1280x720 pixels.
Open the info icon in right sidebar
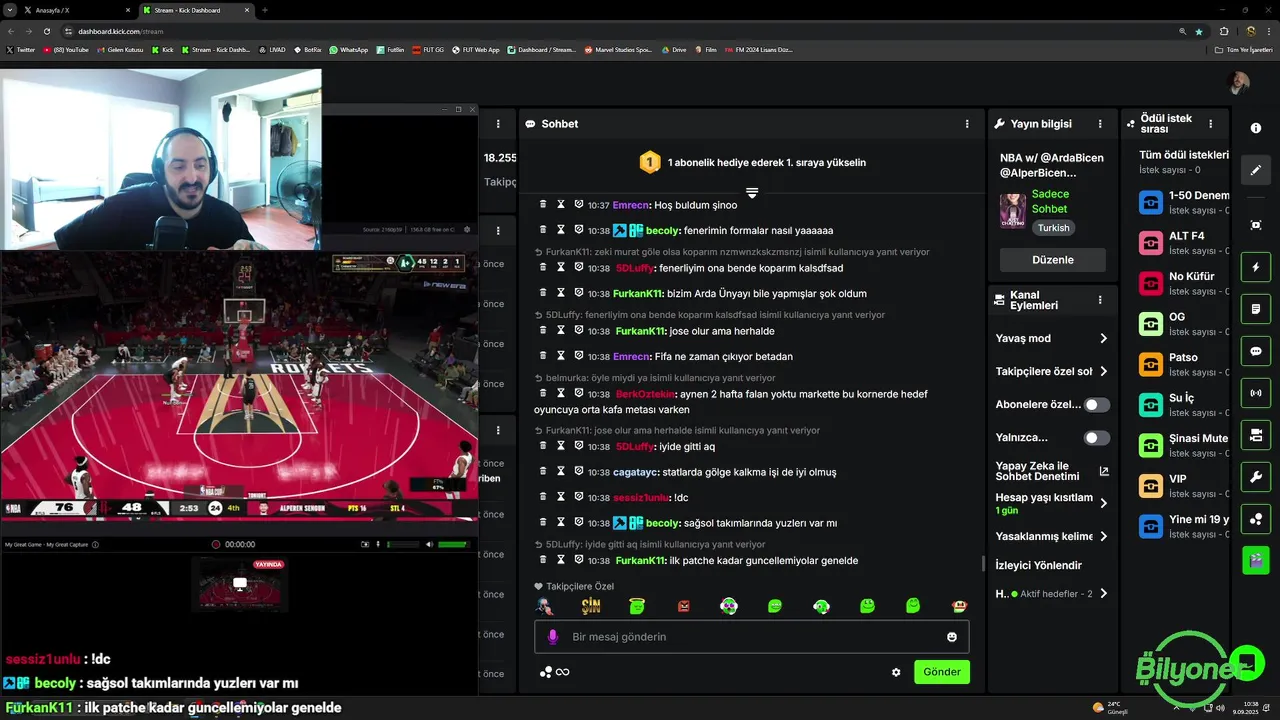pos(1256,128)
